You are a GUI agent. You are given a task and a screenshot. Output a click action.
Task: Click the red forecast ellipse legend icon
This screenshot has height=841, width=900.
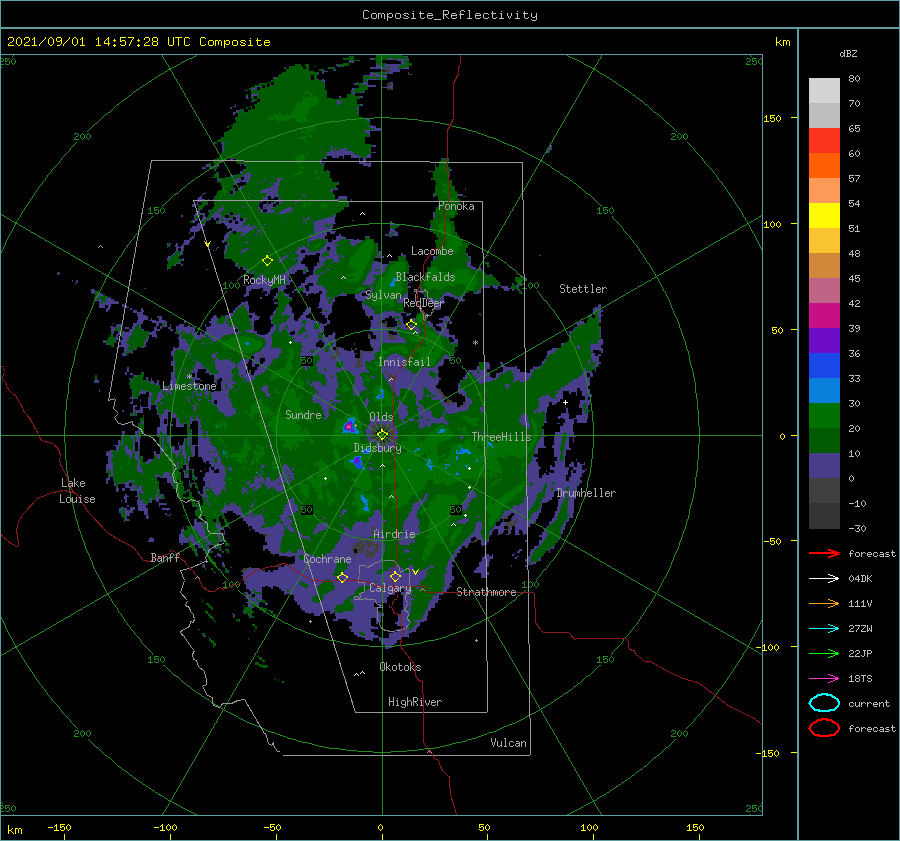824,728
